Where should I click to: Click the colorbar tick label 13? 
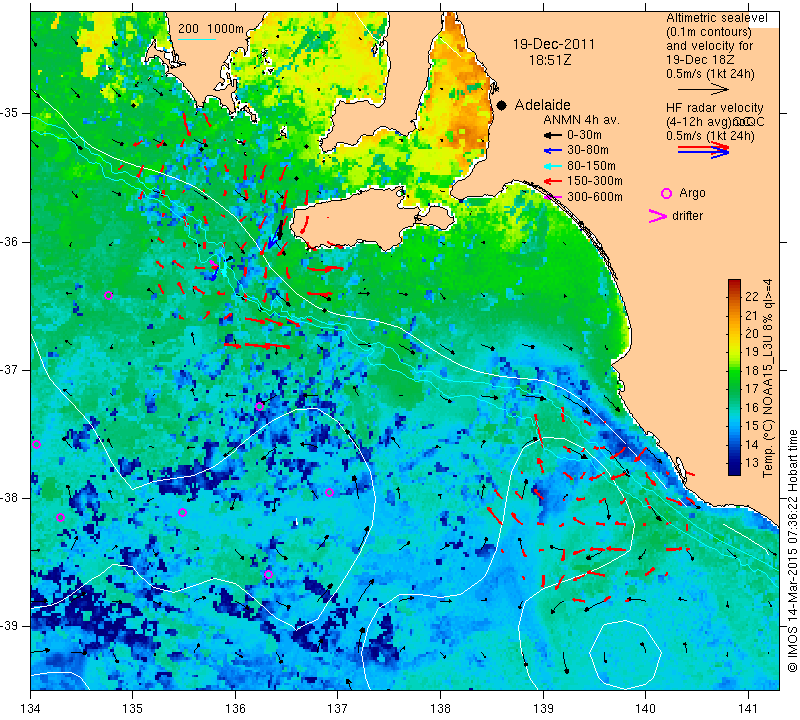pyautogui.click(x=752, y=463)
